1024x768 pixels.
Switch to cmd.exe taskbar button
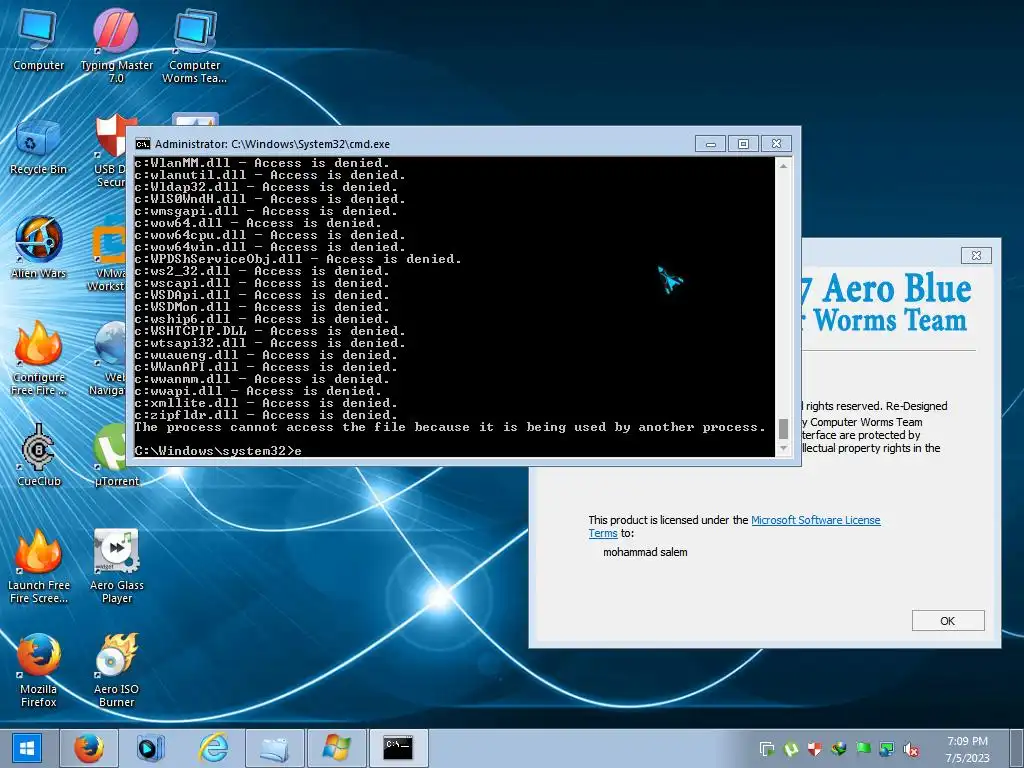click(x=398, y=748)
